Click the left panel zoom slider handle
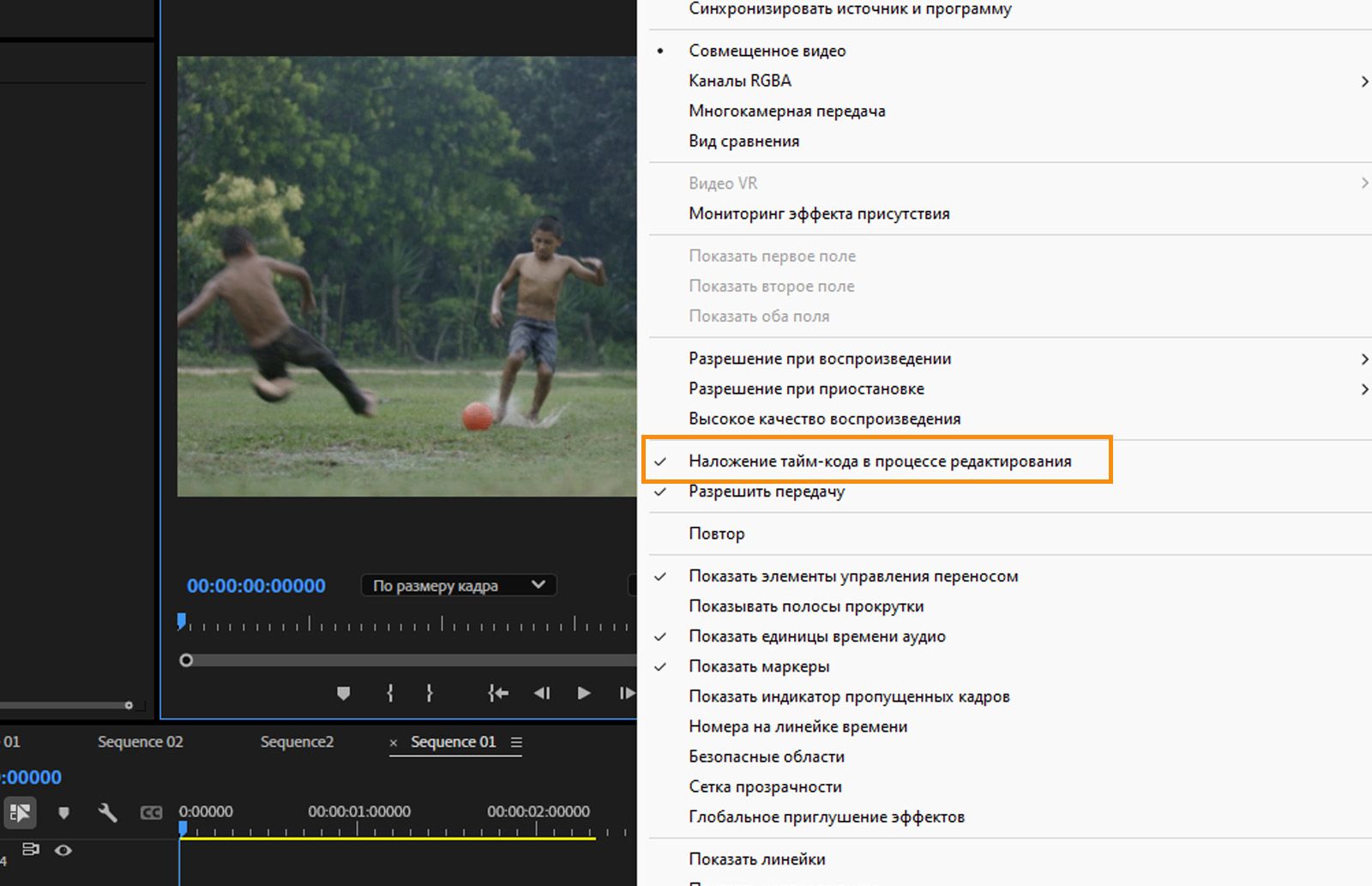 [x=129, y=706]
